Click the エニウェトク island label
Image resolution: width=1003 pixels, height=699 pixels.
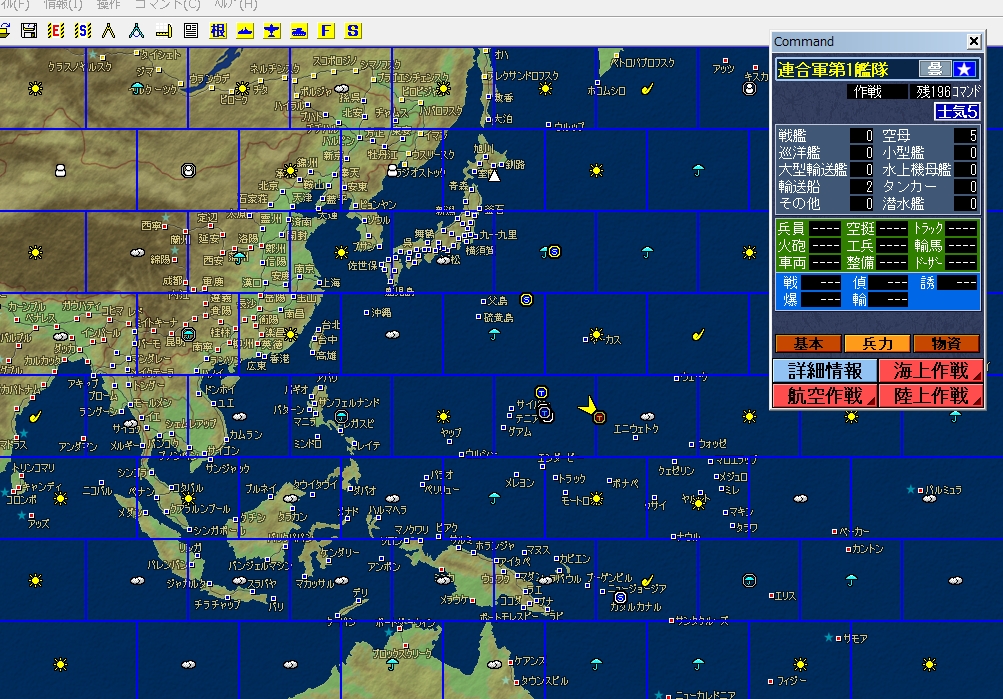636,429
